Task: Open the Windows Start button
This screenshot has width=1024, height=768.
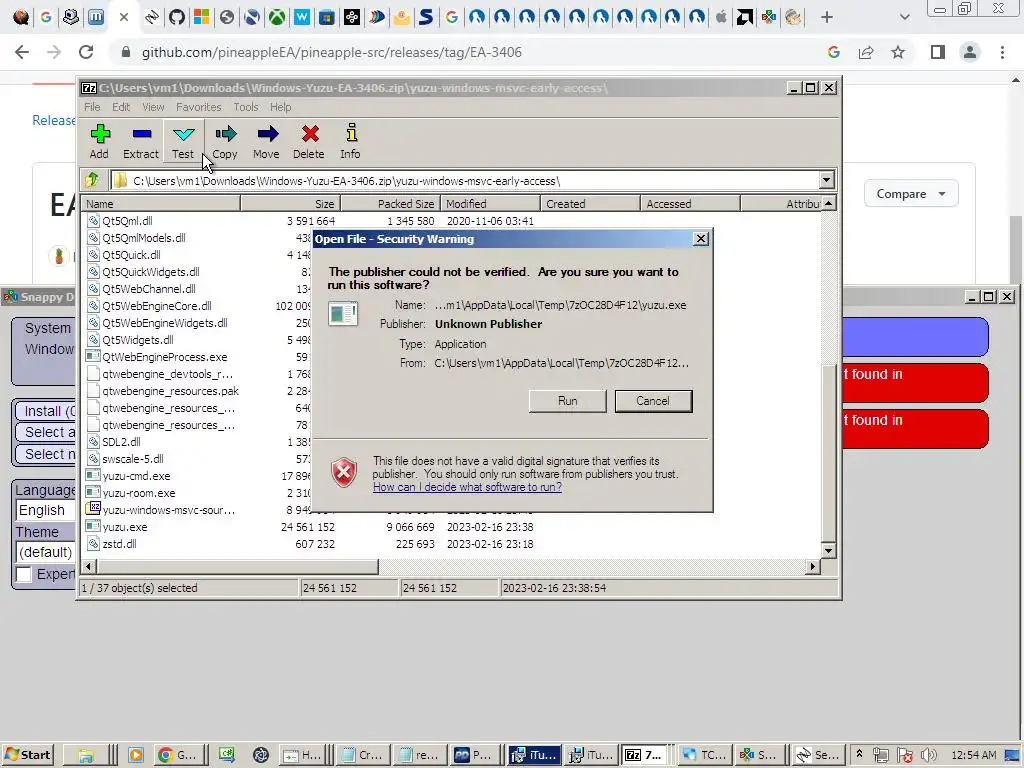Action: (27, 755)
